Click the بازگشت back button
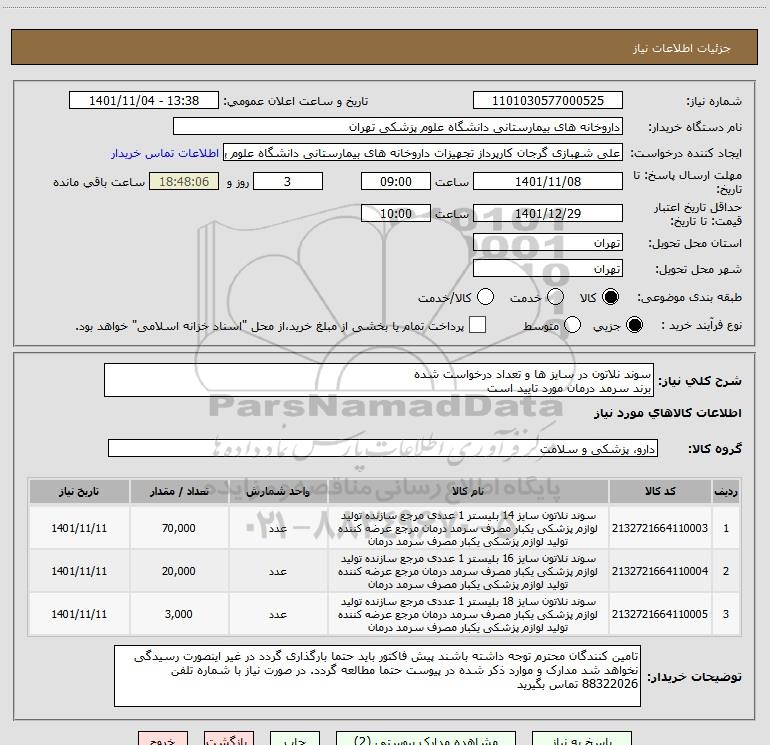The image size is (770, 745). pos(229,739)
